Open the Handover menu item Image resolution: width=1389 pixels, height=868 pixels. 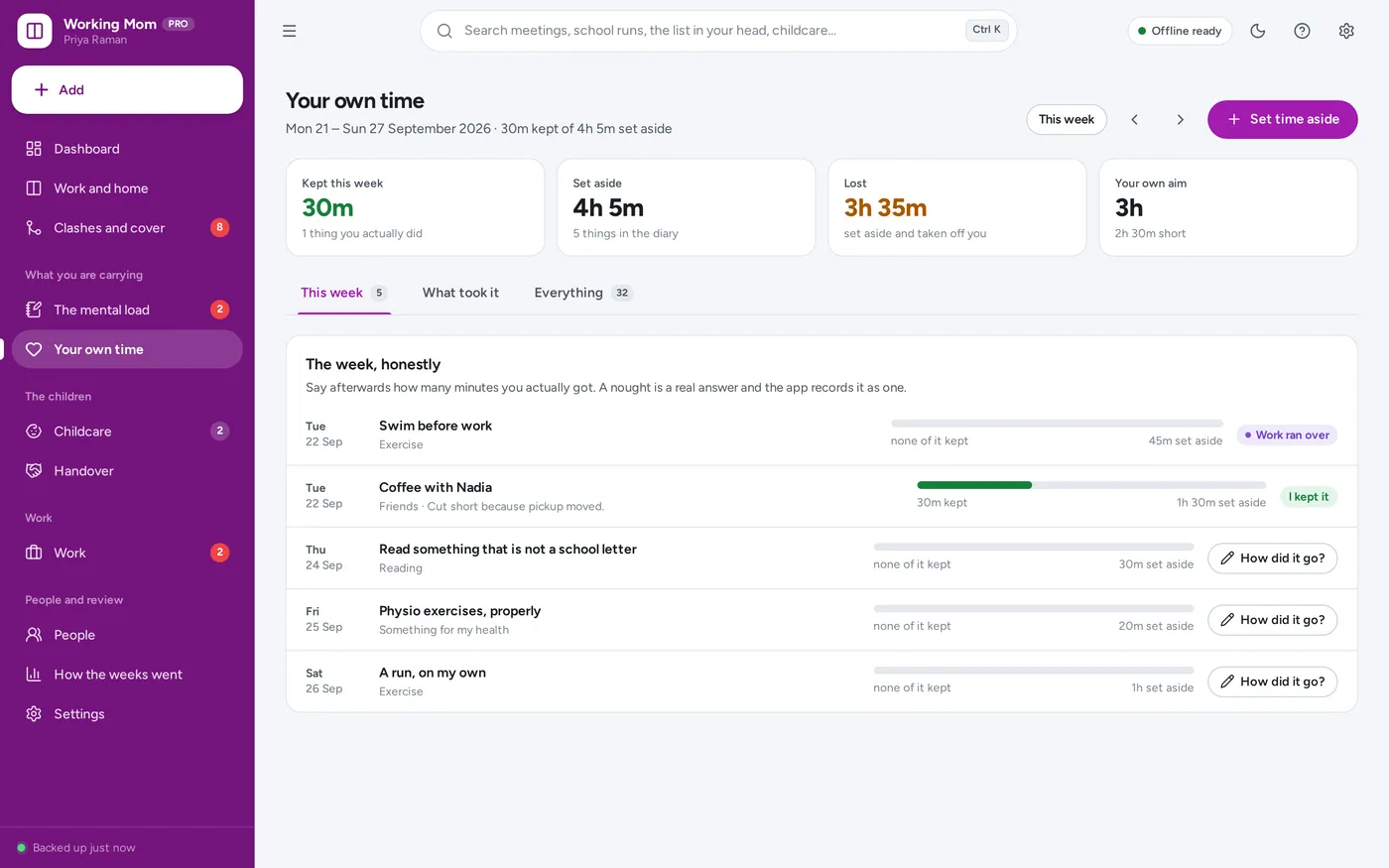[x=127, y=471]
